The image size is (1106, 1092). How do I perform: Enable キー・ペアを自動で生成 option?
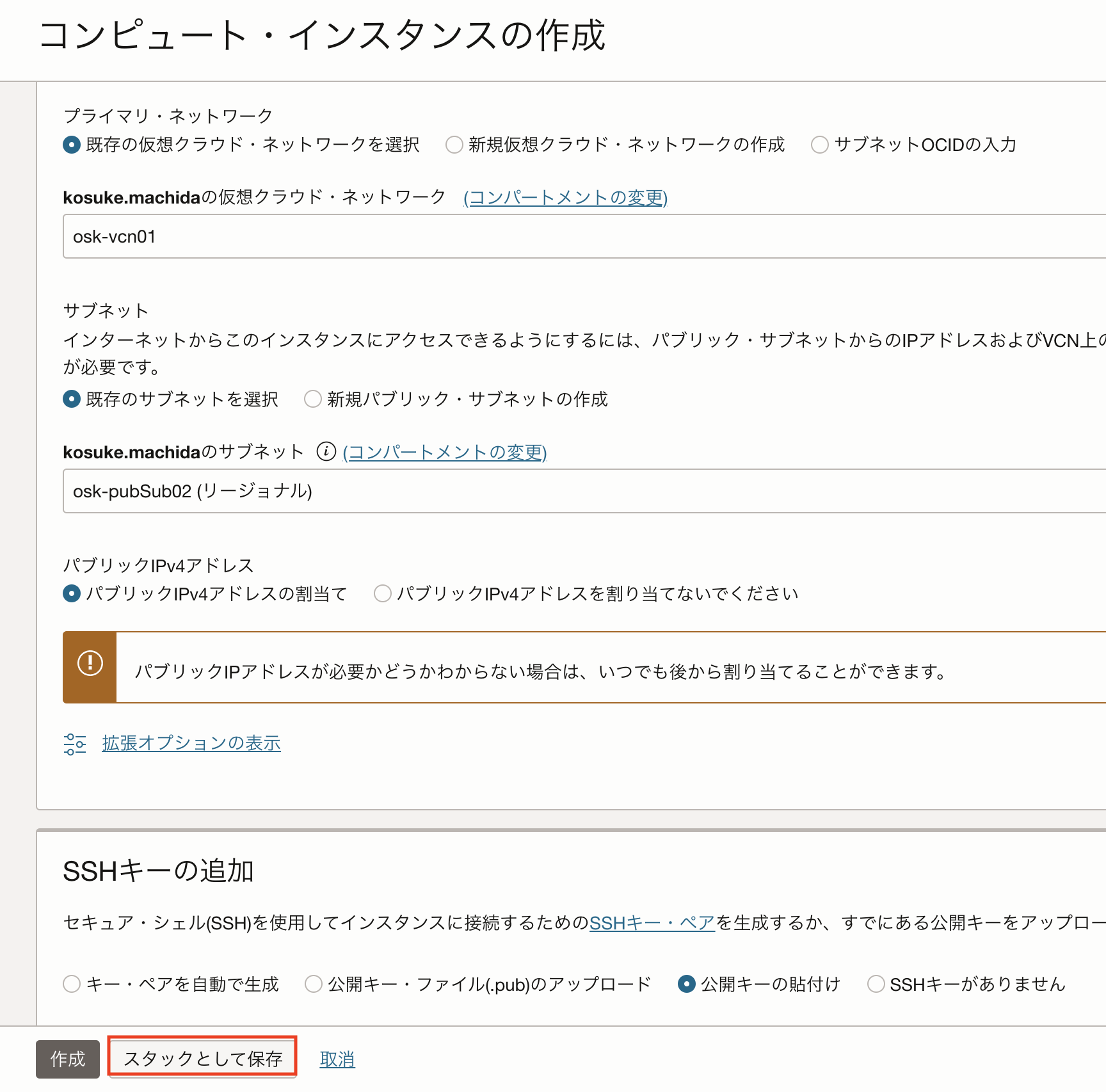[71, 984]
